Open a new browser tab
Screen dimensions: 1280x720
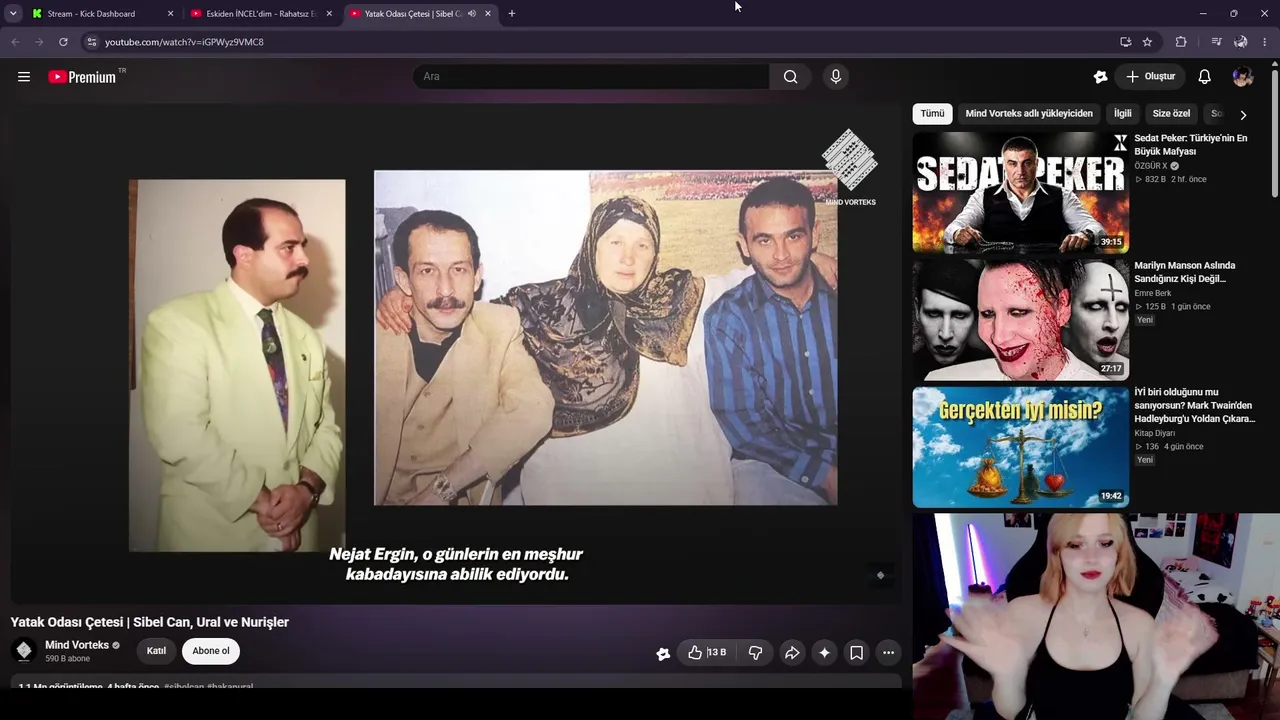tap(512, 14)
